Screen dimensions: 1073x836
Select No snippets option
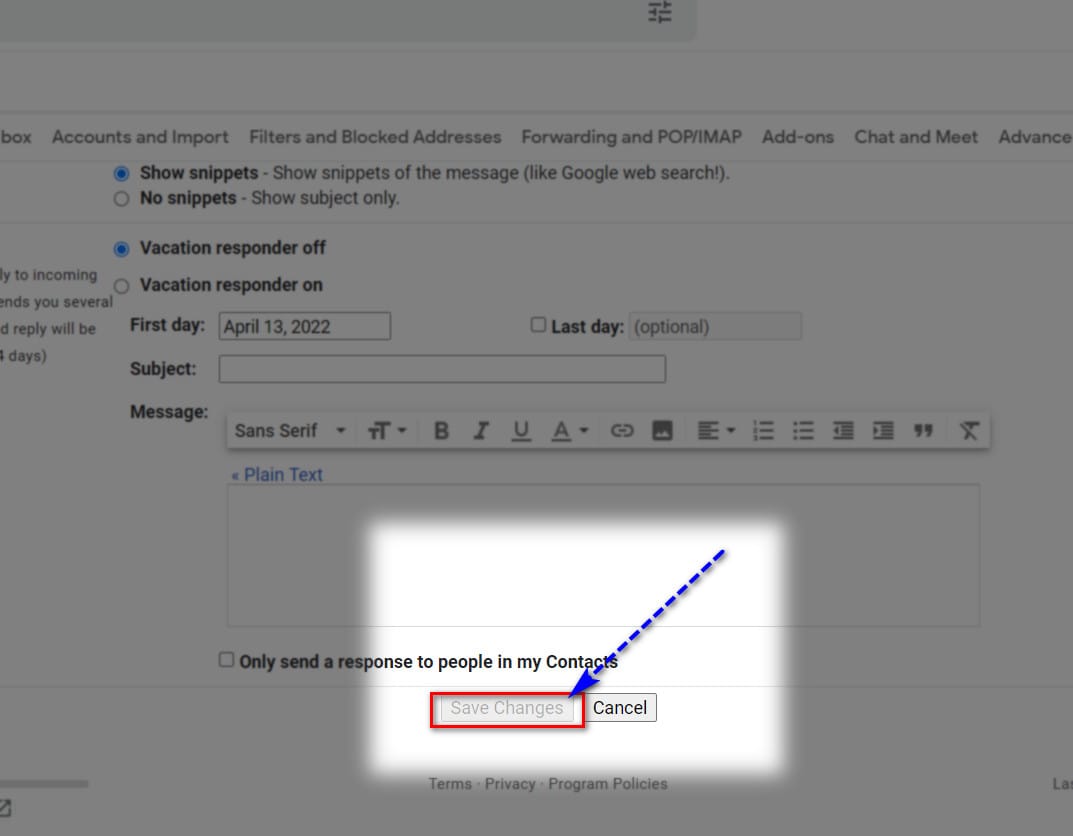pos(121,198)
